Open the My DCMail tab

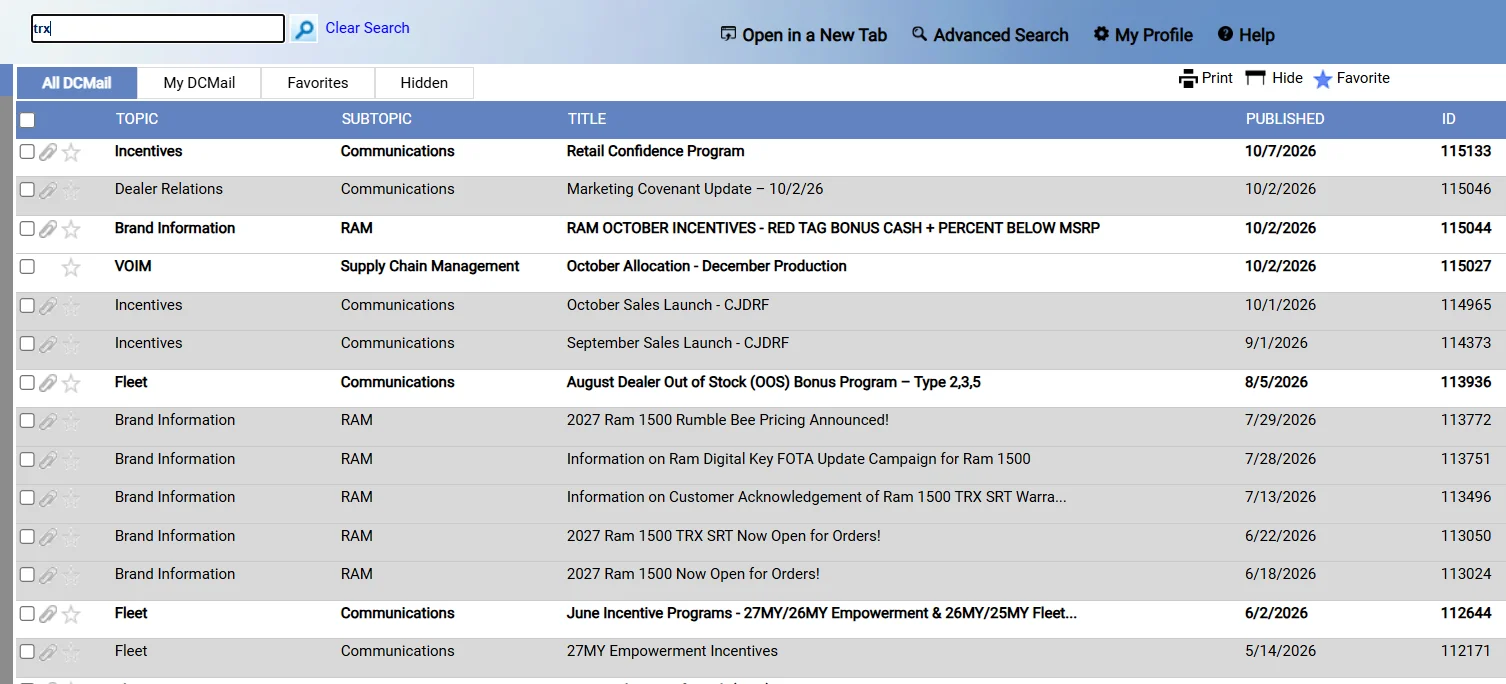[199, 83]
